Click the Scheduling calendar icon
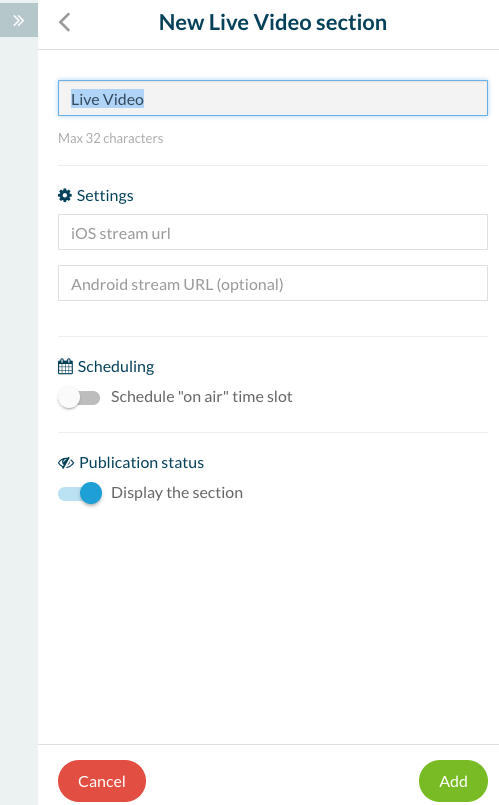This screenshot has height=805, width=499. click(65, 367)
